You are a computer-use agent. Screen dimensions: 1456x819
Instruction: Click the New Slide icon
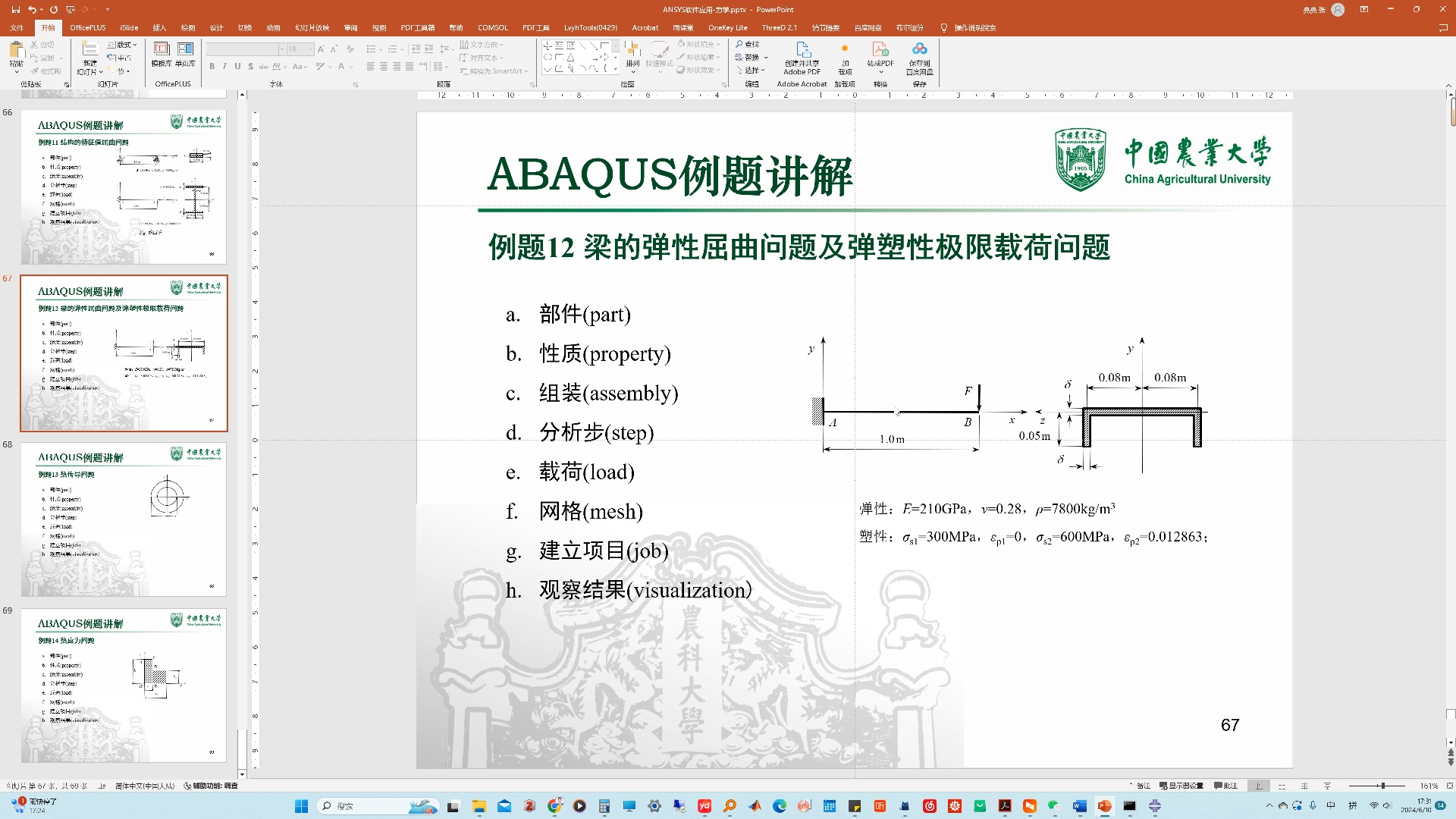pyautogui.click(x=89, y=49)
